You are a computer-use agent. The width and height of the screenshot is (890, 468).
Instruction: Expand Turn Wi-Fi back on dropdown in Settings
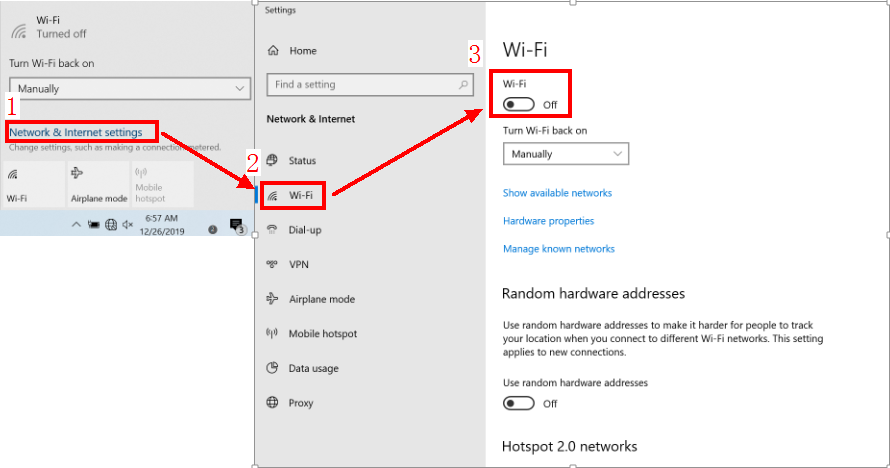pos(565,154)
